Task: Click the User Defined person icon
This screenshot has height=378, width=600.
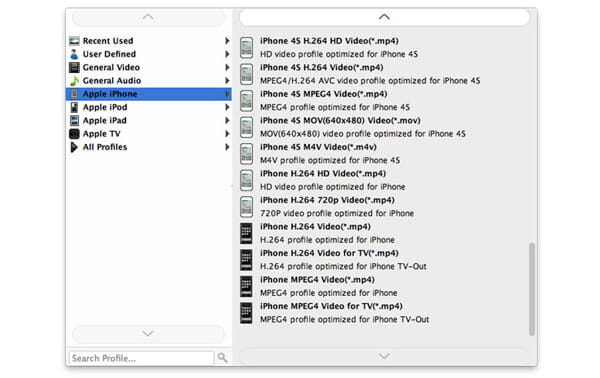Action: pos(74,54)
